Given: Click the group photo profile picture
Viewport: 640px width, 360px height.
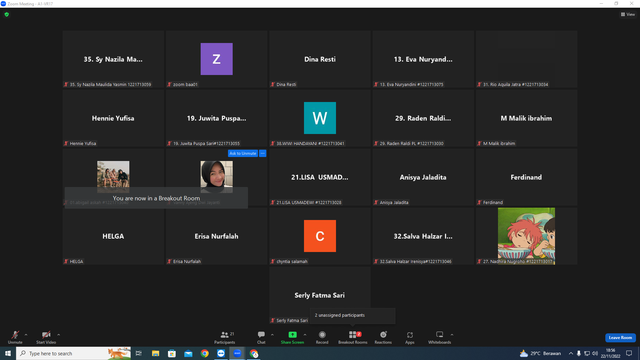Looking at the screenshot, I should (113, 176).
